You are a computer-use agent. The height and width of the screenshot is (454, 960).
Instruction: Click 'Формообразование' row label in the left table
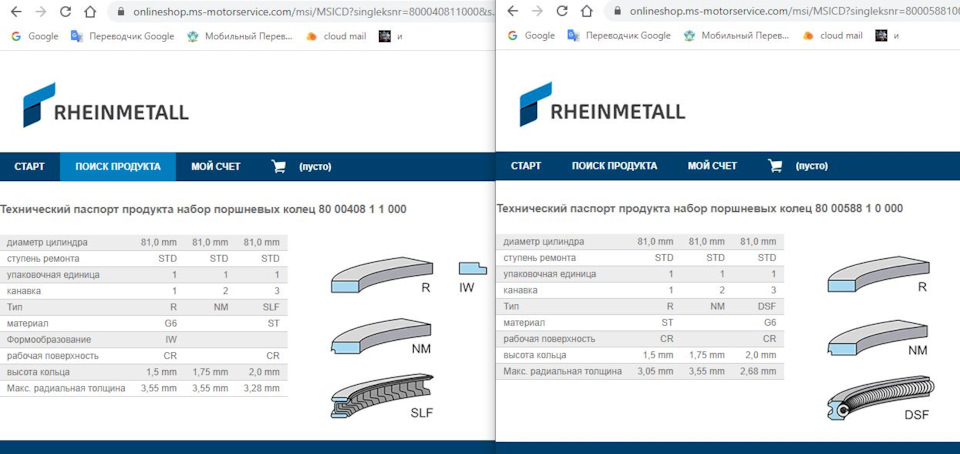(49, 340)
